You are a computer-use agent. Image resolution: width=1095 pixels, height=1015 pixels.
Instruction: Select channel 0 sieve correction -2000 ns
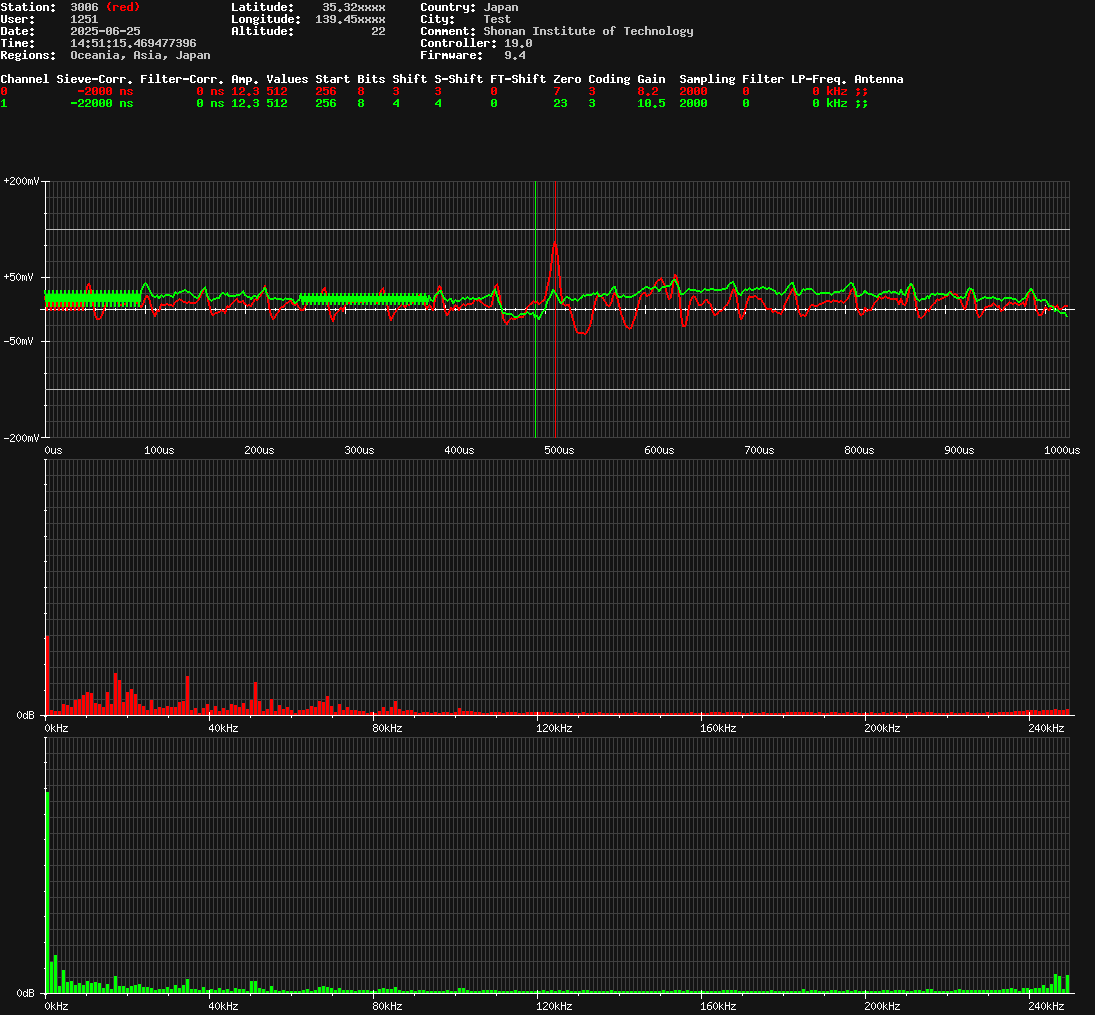click(105, 91)
